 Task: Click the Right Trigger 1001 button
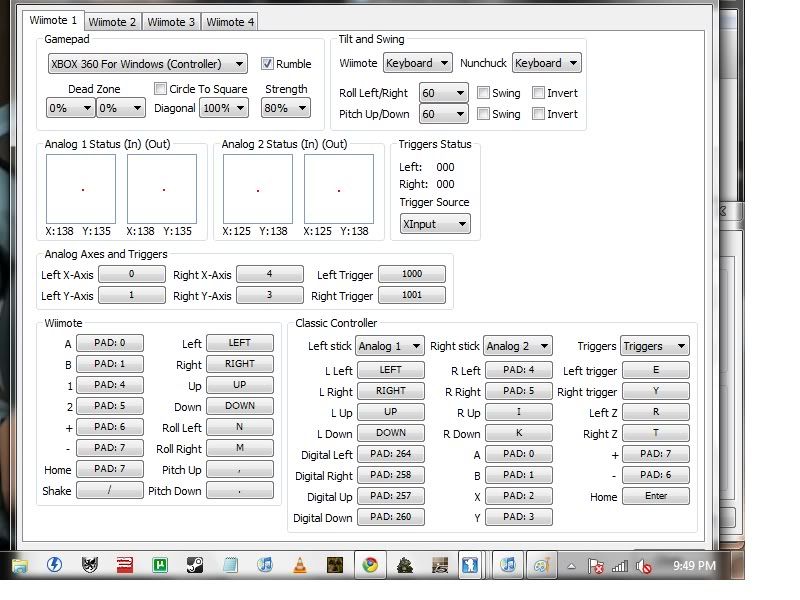pos(412,295)
